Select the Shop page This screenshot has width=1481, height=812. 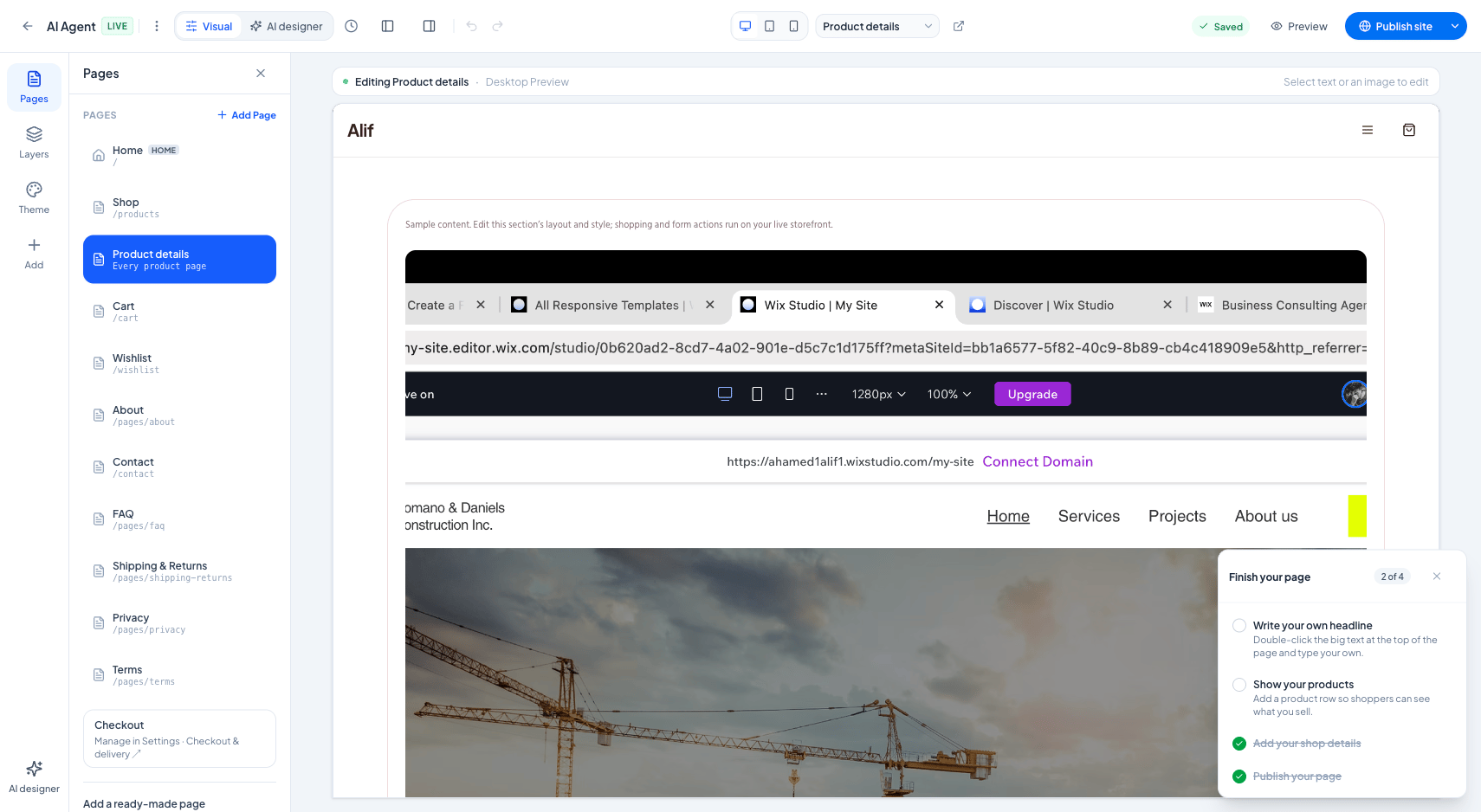point(179,208)
